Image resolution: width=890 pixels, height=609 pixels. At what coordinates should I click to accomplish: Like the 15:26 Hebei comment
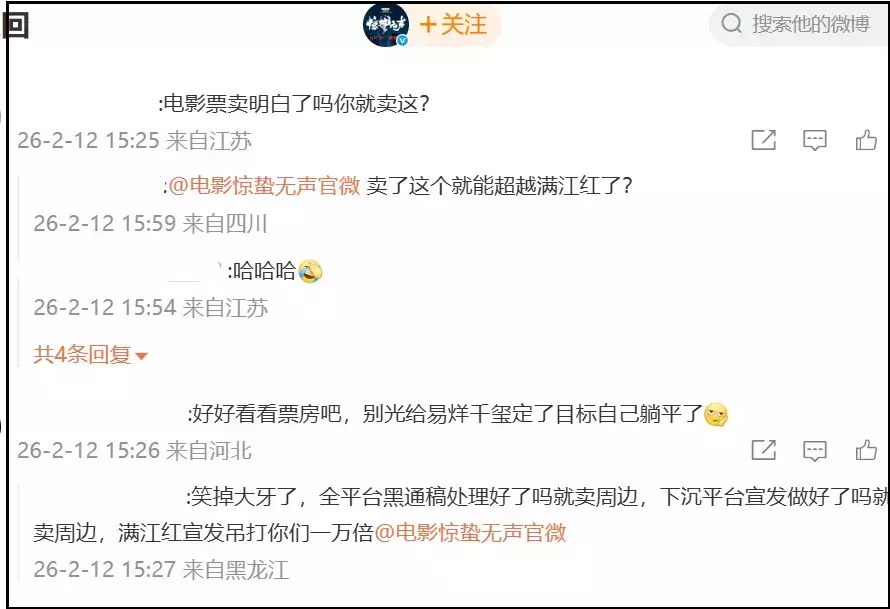click(x=866, y=450)
